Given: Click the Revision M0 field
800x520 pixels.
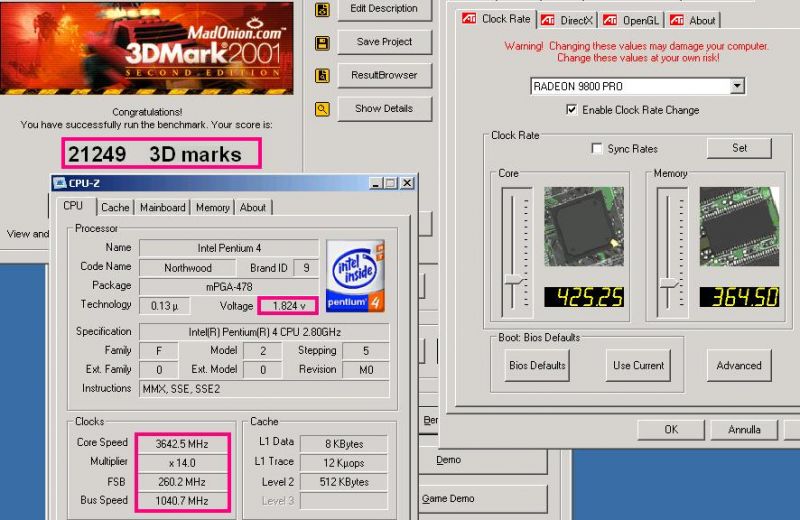Looking at the screenshot, I should point(366,369).
